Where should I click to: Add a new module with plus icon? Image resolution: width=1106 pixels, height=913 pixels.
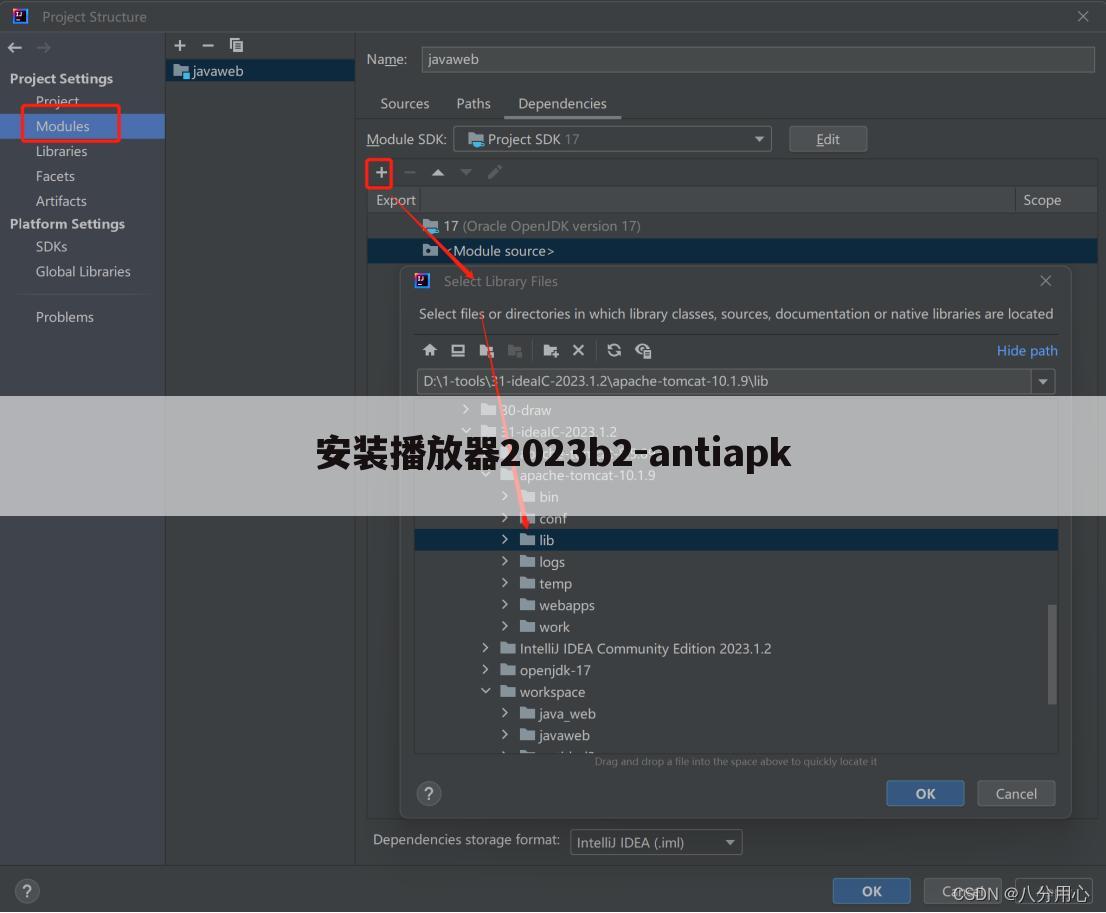pos(180,45)
